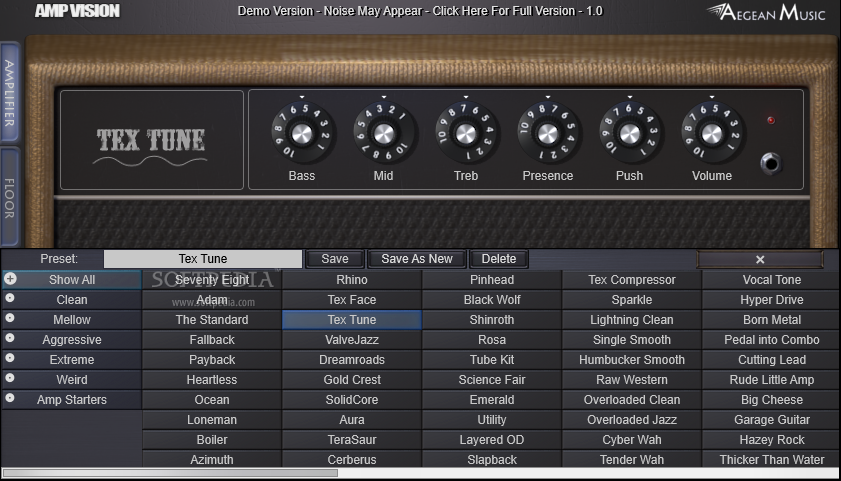Select the Boiler preset
841x481 pixels.
(x=212, y=440)
